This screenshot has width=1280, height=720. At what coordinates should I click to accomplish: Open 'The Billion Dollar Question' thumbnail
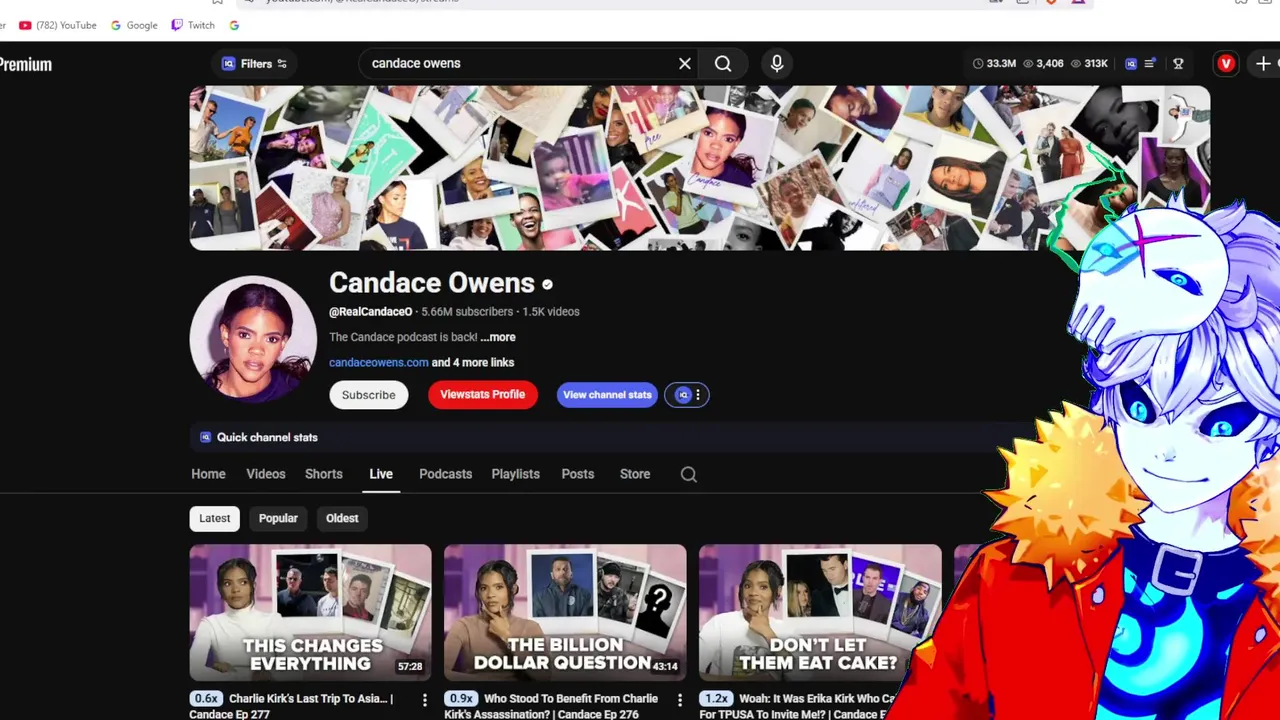(565, 612)
